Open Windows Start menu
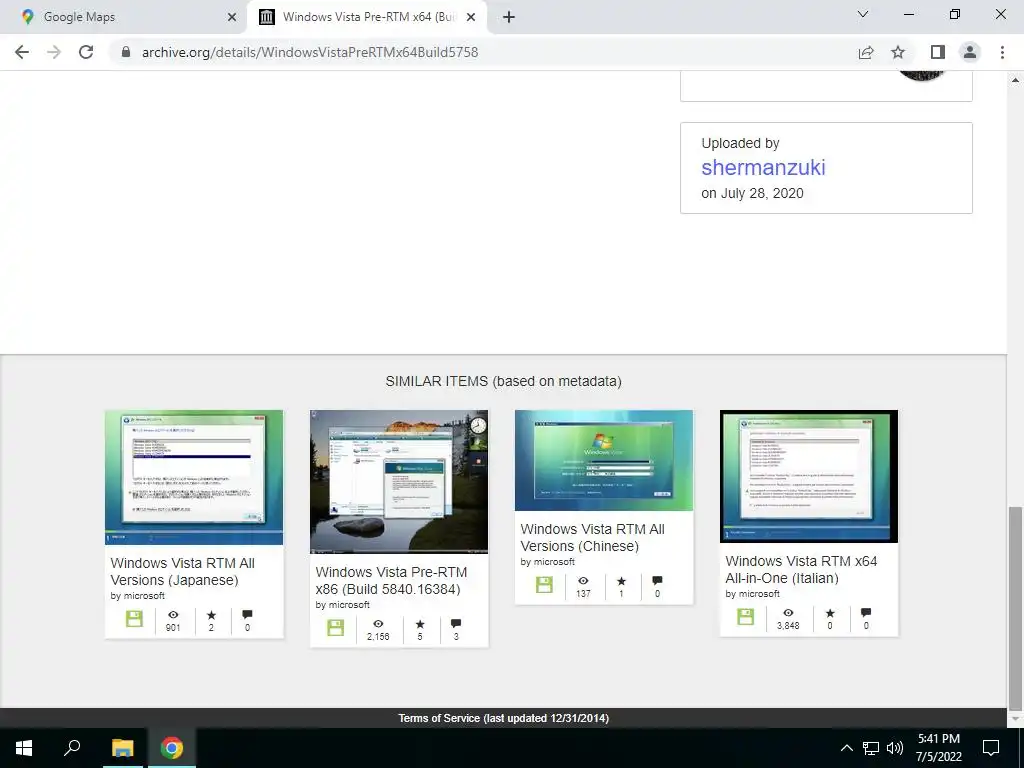This screenshot has width=1024, height=768. pyautogui.click(x=24, y=748)
